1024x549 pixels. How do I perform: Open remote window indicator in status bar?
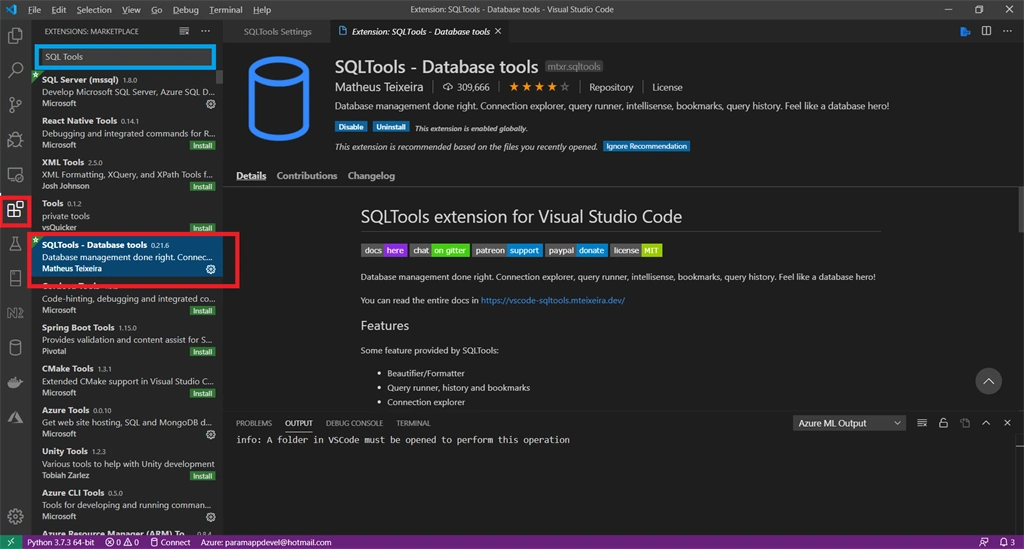10,542
